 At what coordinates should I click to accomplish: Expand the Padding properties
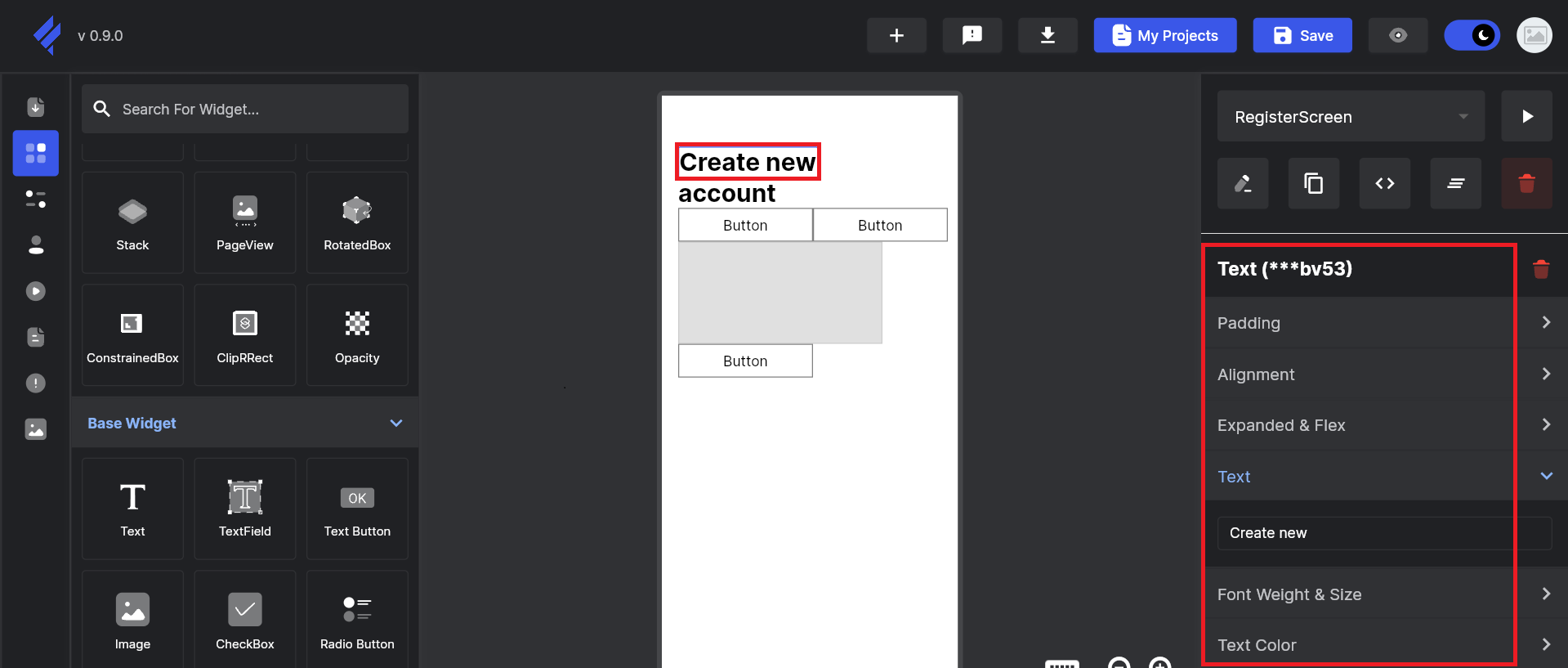(x=1383, y=323)
